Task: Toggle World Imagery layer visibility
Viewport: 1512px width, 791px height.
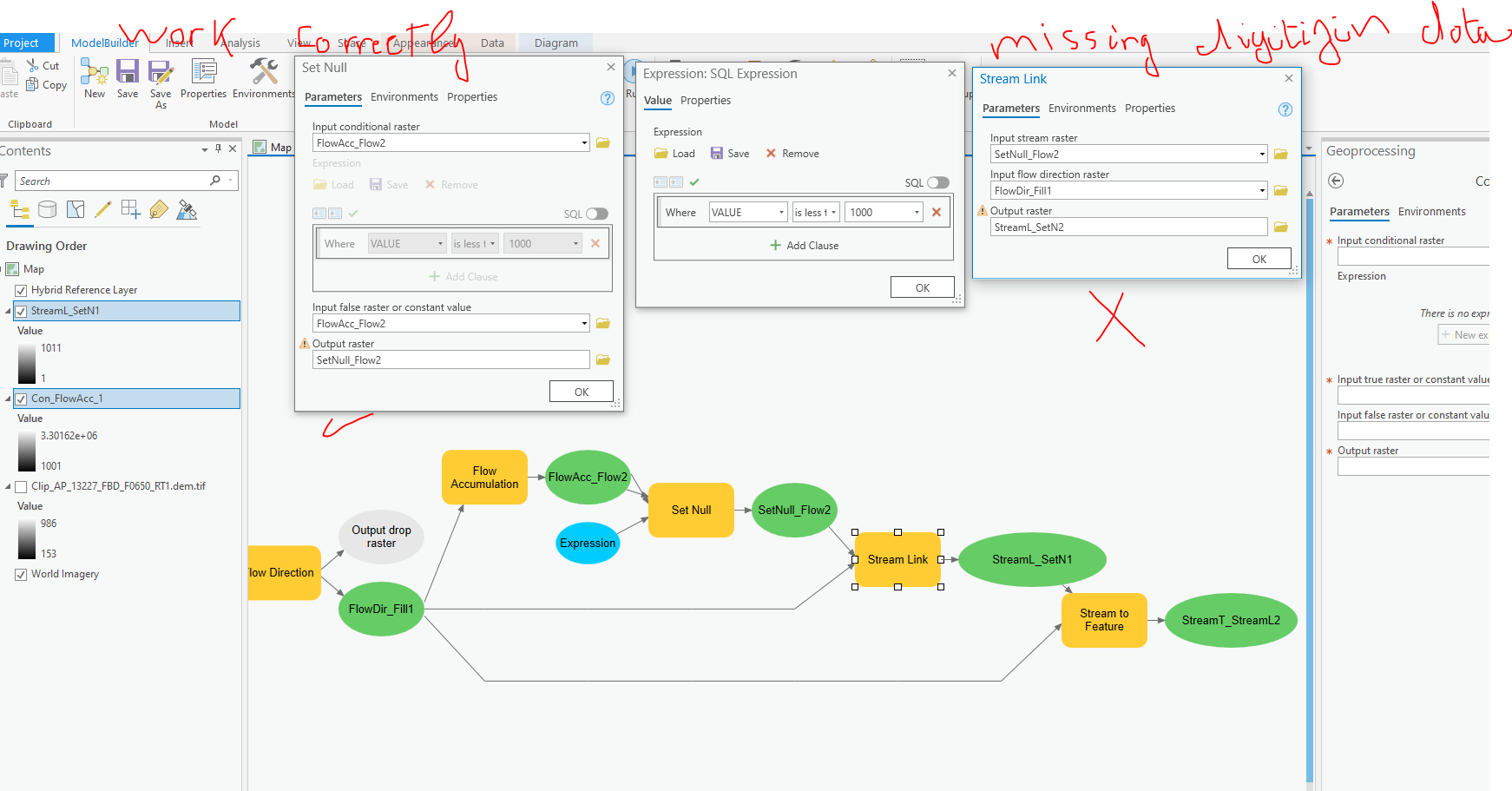Action: coord(20,574)
